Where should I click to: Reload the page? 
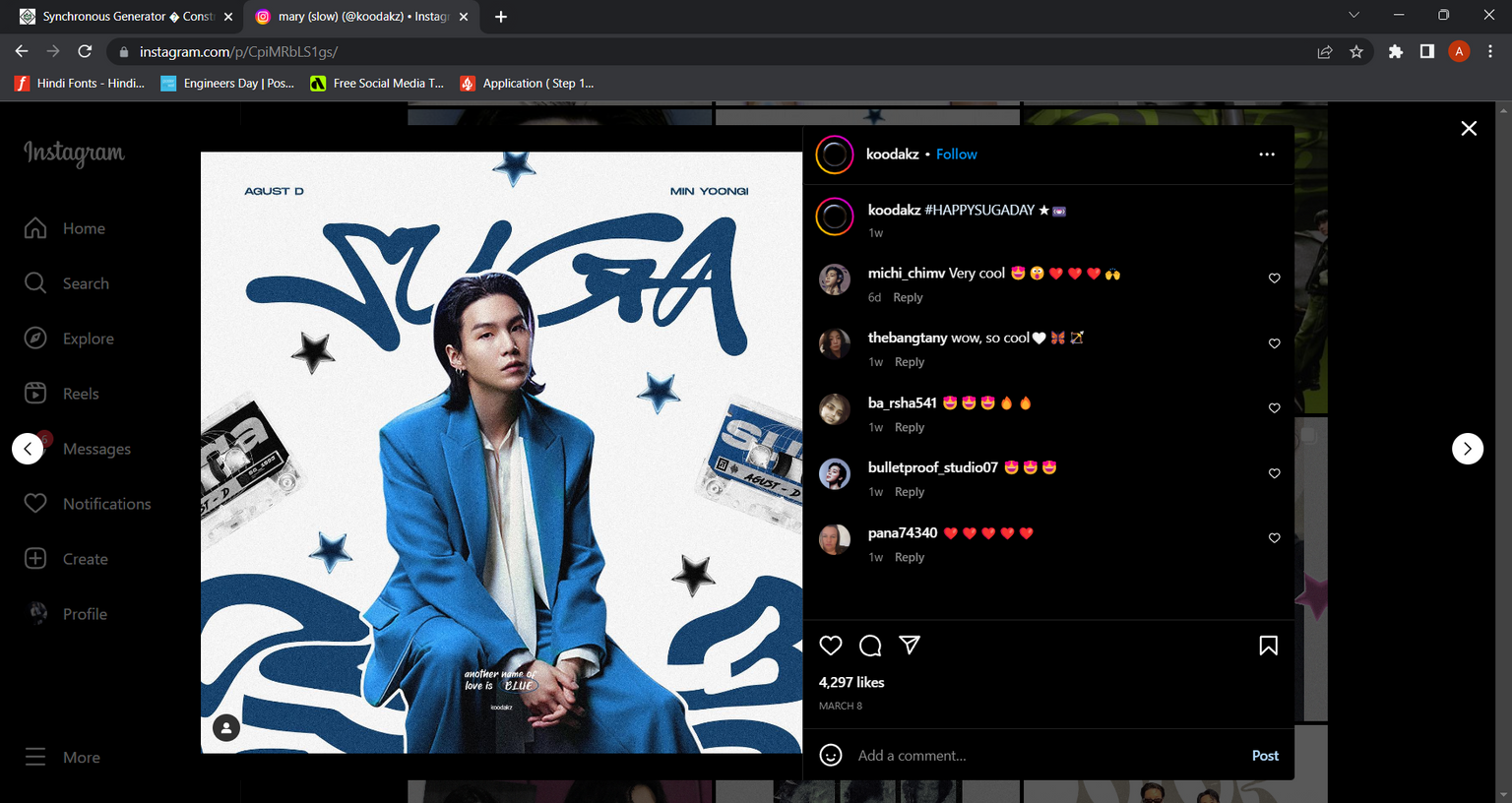pyautogui.click(x=85, y=51)
